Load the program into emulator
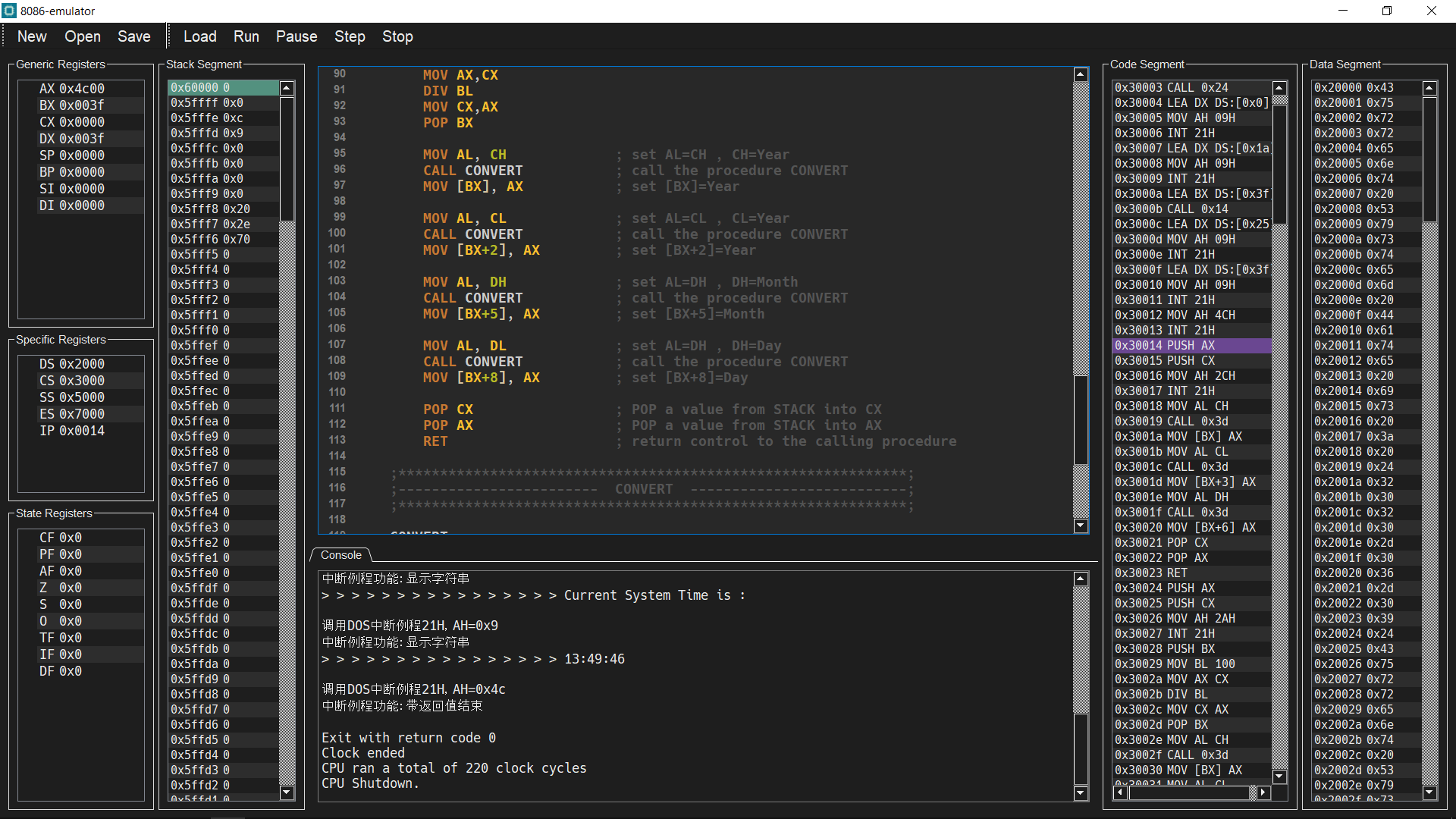This screenshot has width=1456, height=819. click(199, 36)
